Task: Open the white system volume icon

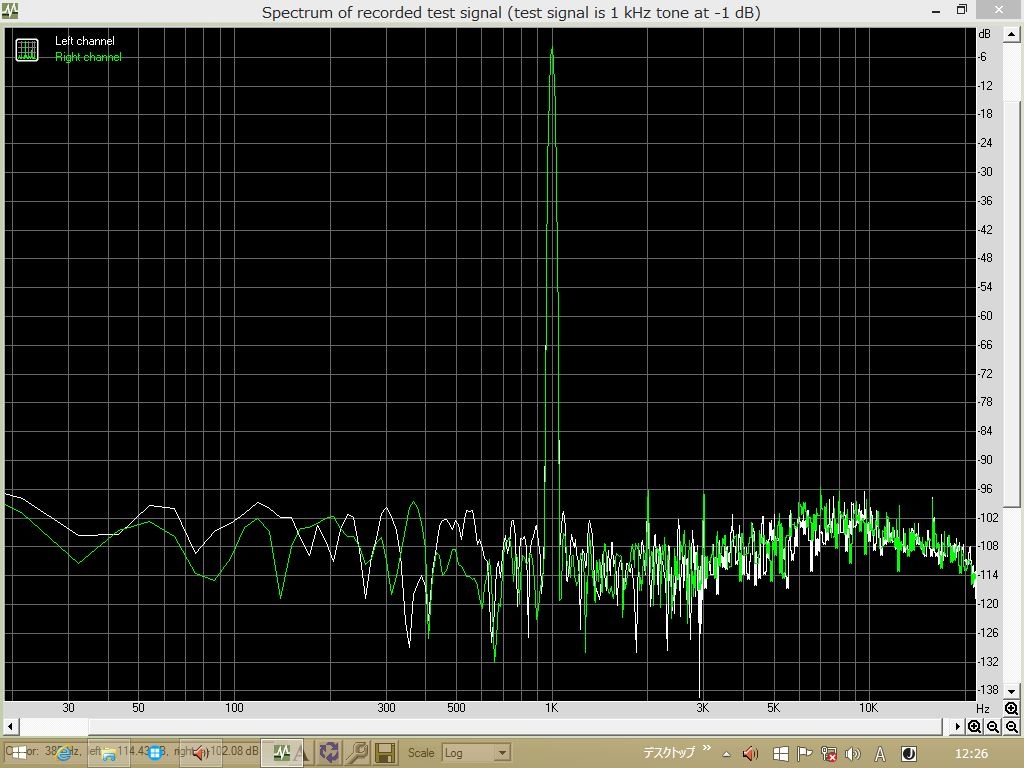Action: point(853,754)
